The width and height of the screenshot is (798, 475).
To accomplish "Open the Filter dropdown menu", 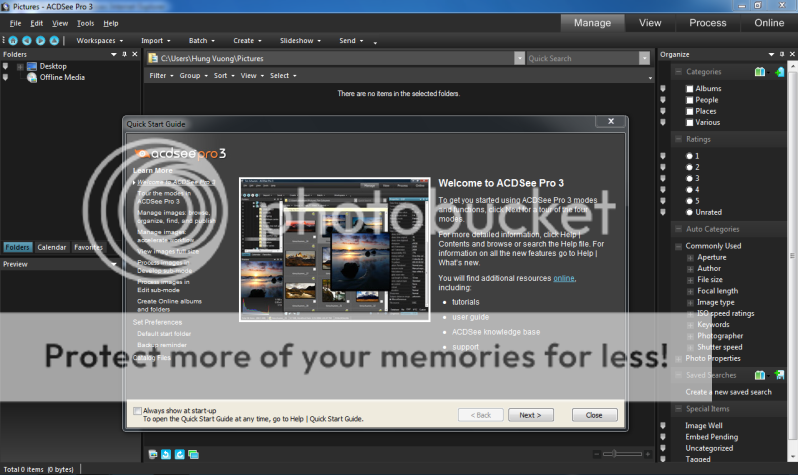I will [161, 75].
